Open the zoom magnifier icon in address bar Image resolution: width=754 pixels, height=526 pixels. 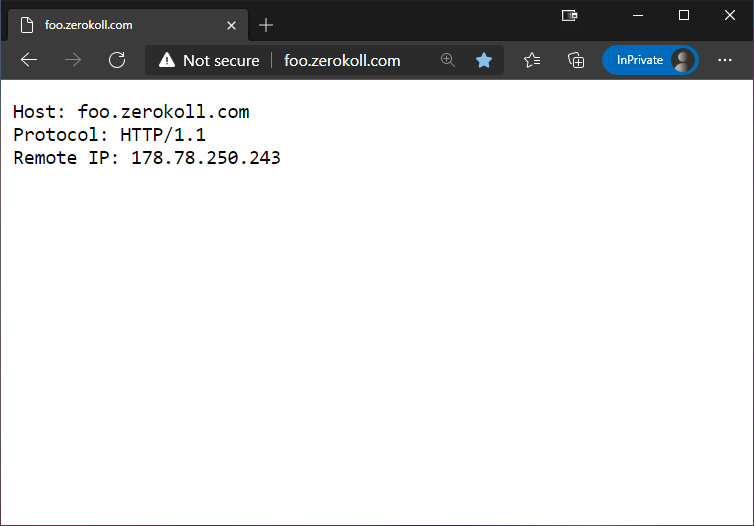point(448,60)
